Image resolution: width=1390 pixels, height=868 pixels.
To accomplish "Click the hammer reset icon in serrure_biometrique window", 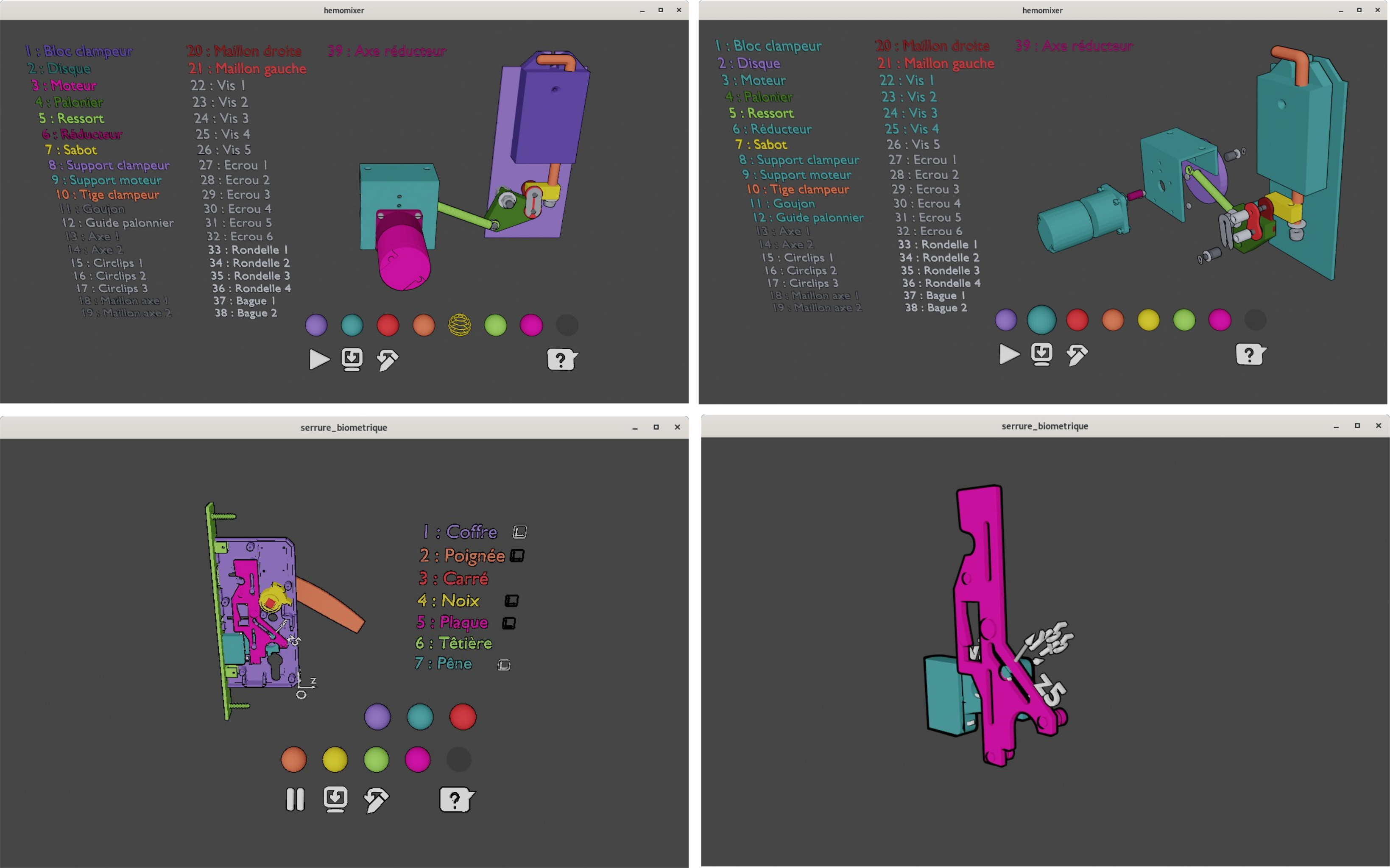I will coord(376,800).
